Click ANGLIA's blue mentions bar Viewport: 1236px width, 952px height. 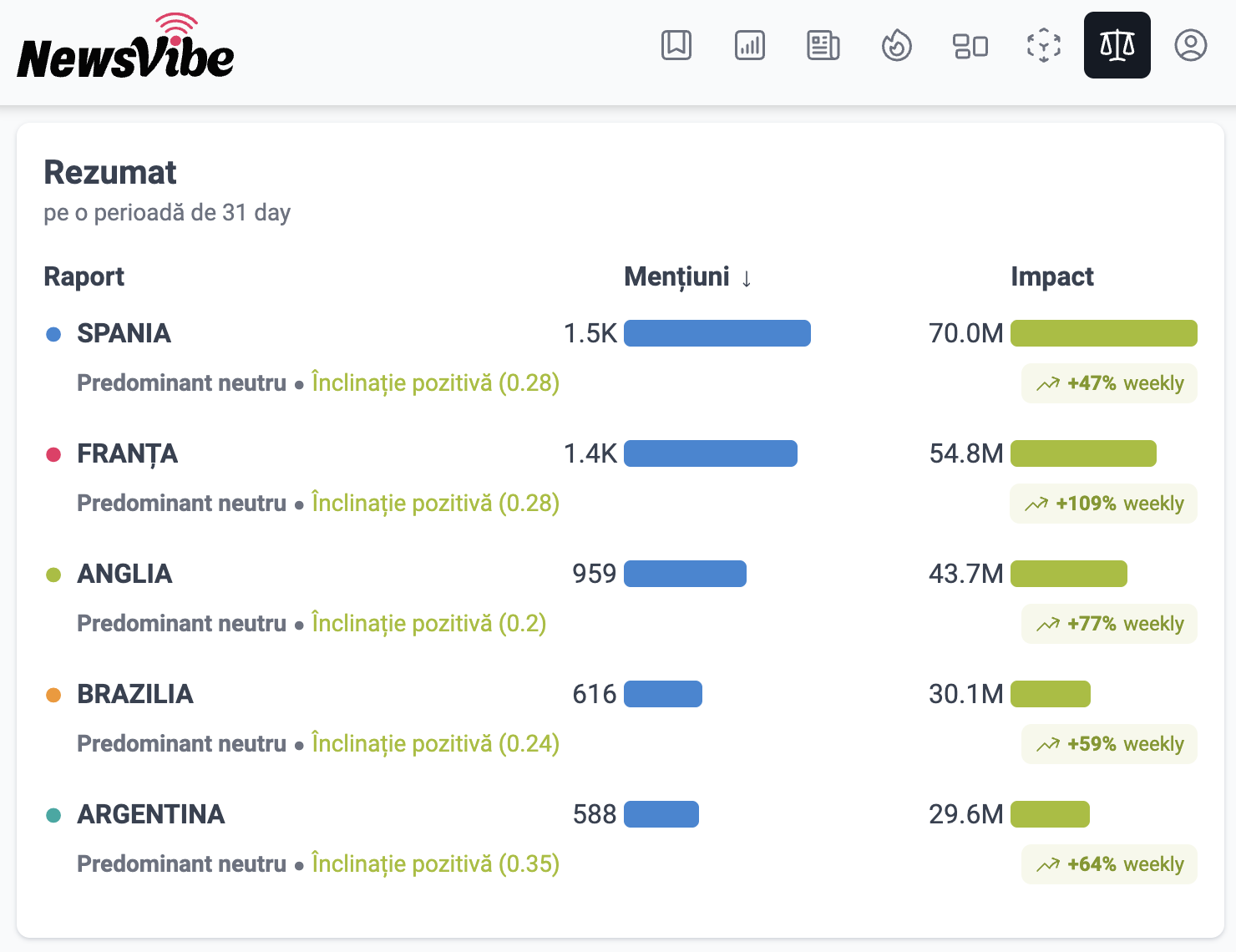coord(685,574)
